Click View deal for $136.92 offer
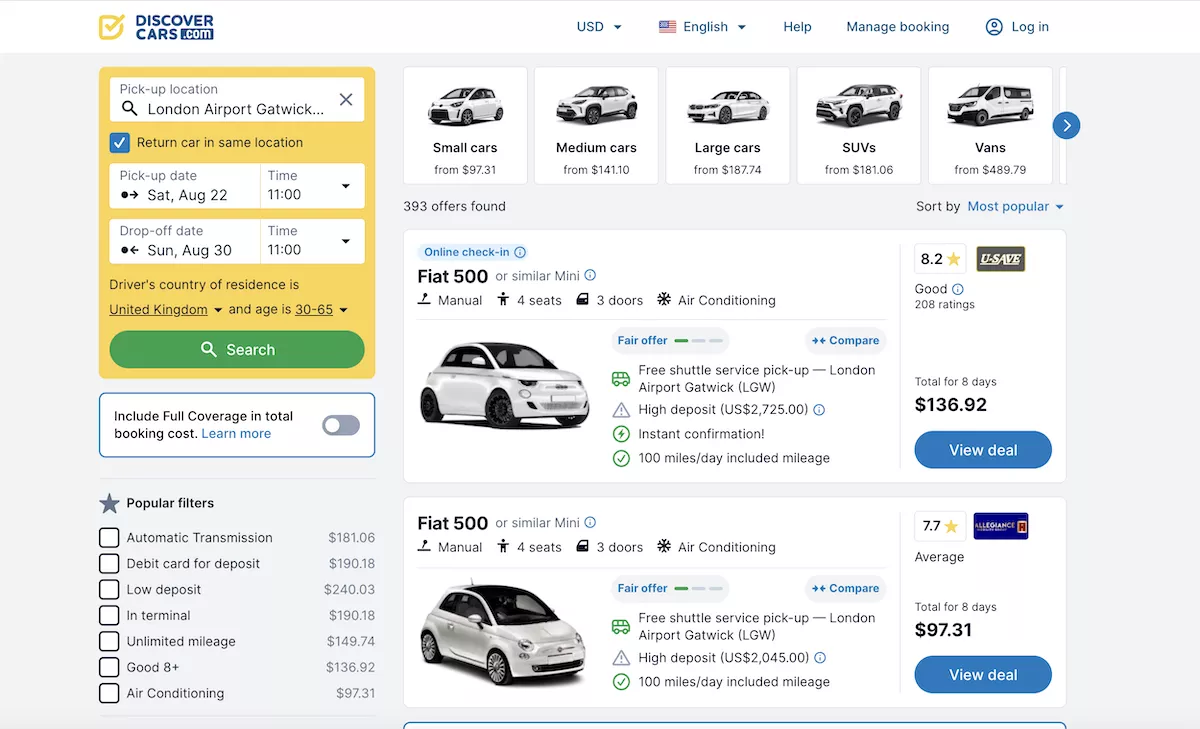This screenshot has height=729, width=1200. (x=983, y=450)
